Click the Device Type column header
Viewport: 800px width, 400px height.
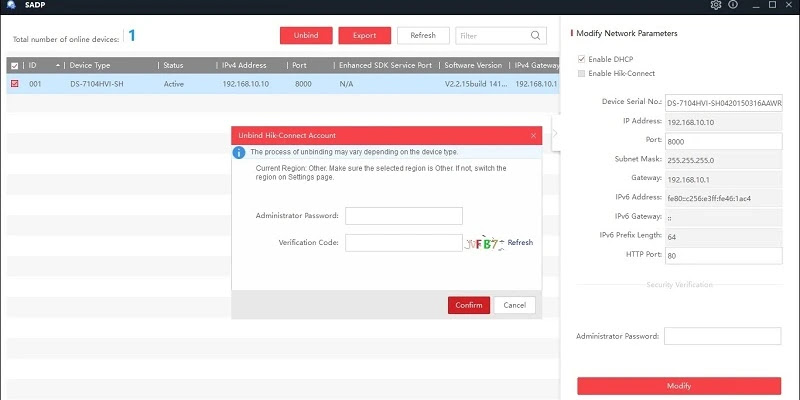tap(89, 65)
